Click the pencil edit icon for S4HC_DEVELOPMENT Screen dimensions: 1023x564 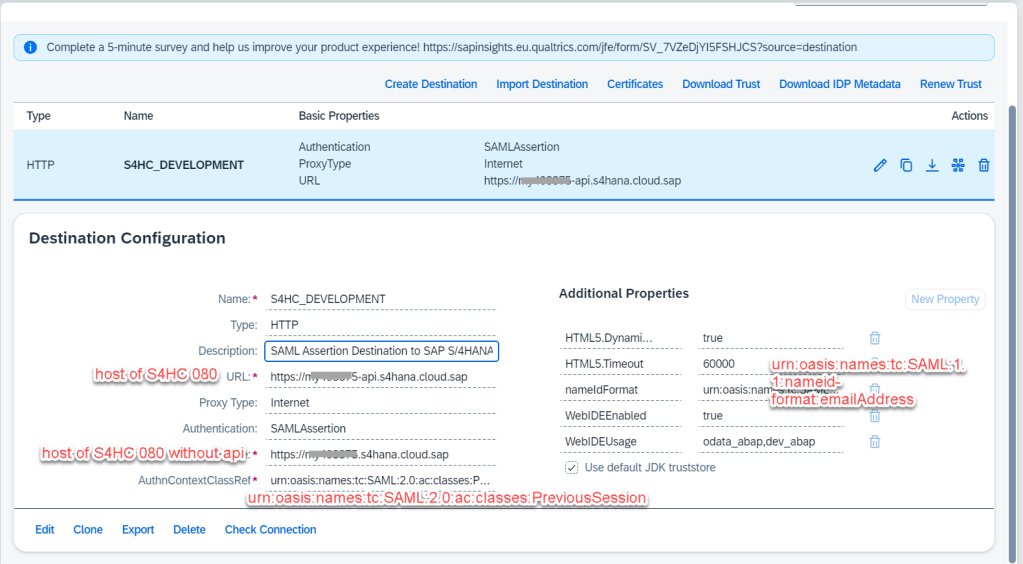(880, 165)
